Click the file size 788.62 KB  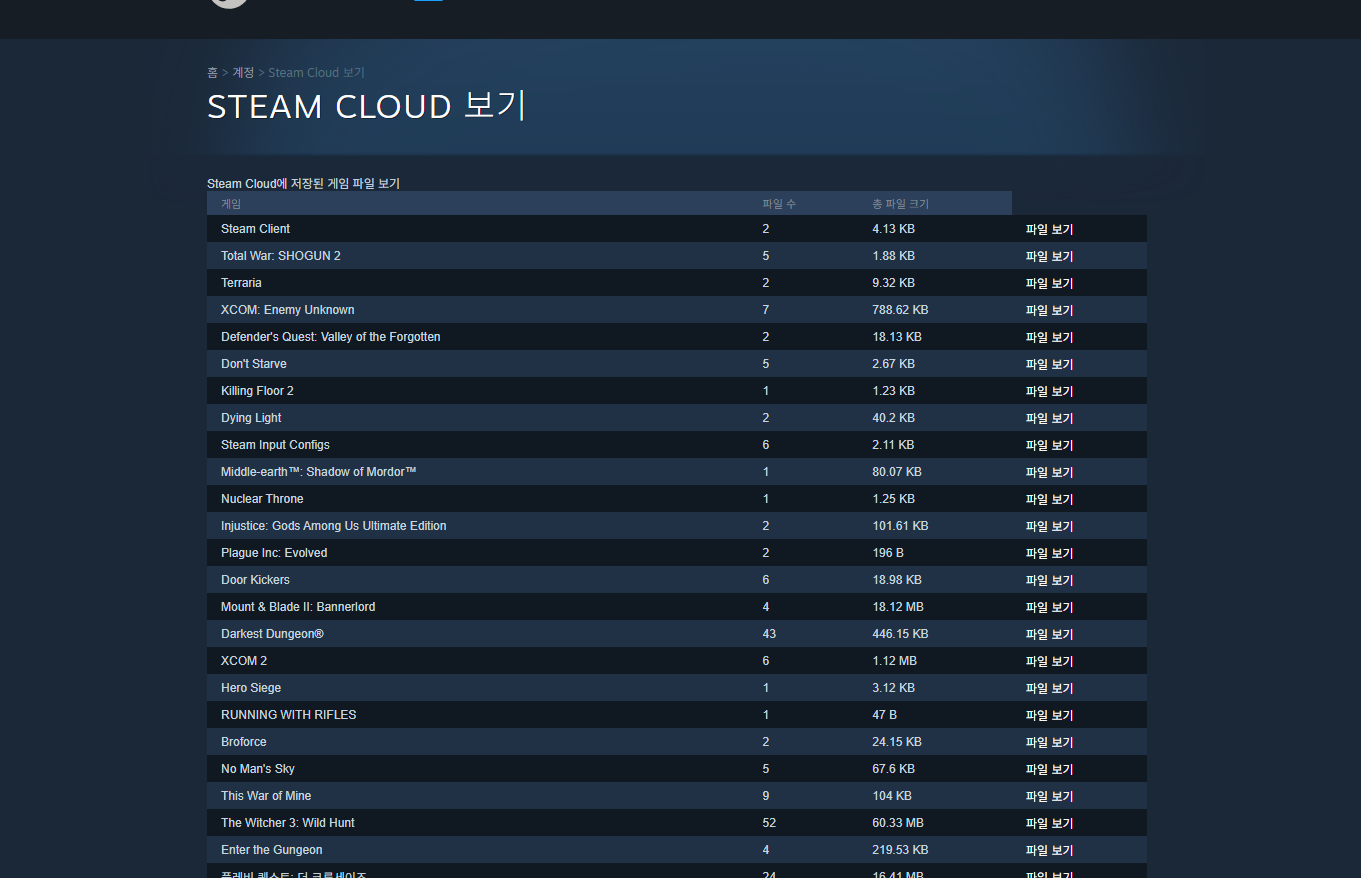pyautogui.click(x=900, y=310)
